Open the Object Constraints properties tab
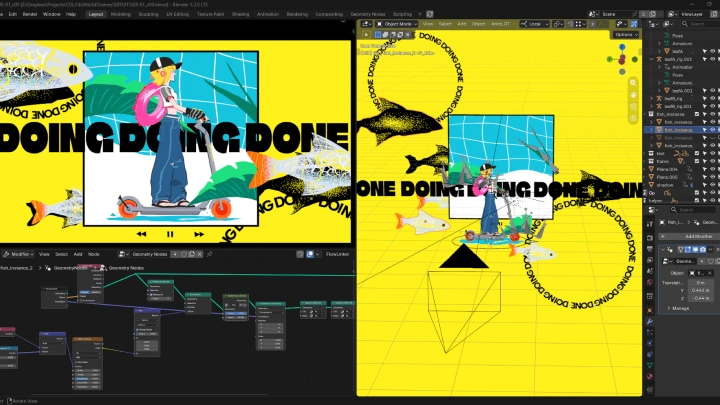 [x=650, y=354]
